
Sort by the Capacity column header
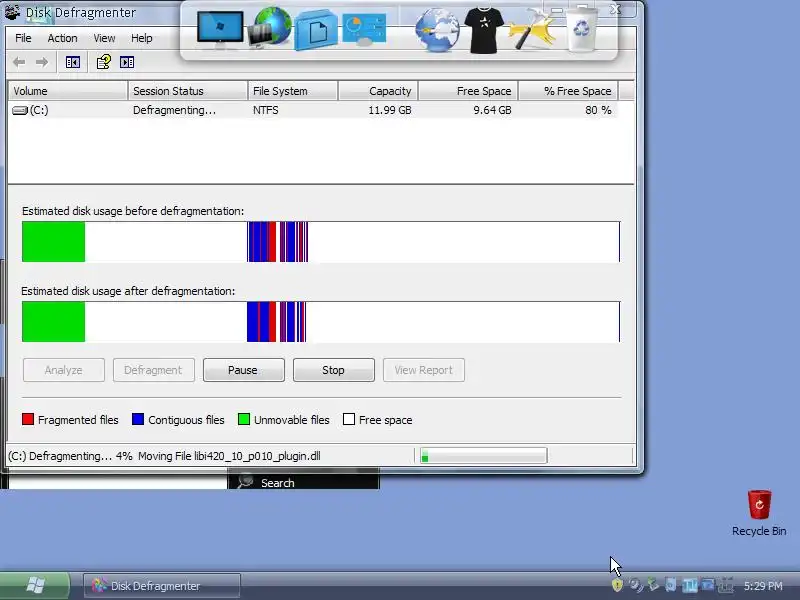378,91
